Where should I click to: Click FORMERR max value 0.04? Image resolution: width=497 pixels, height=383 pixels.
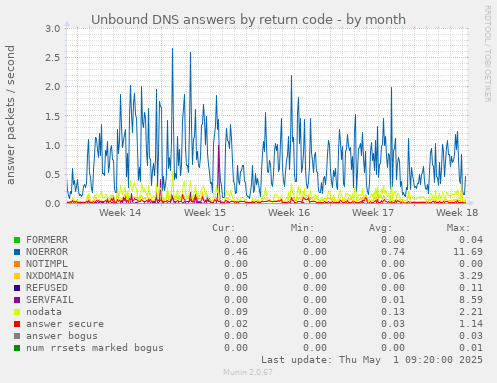471,240
